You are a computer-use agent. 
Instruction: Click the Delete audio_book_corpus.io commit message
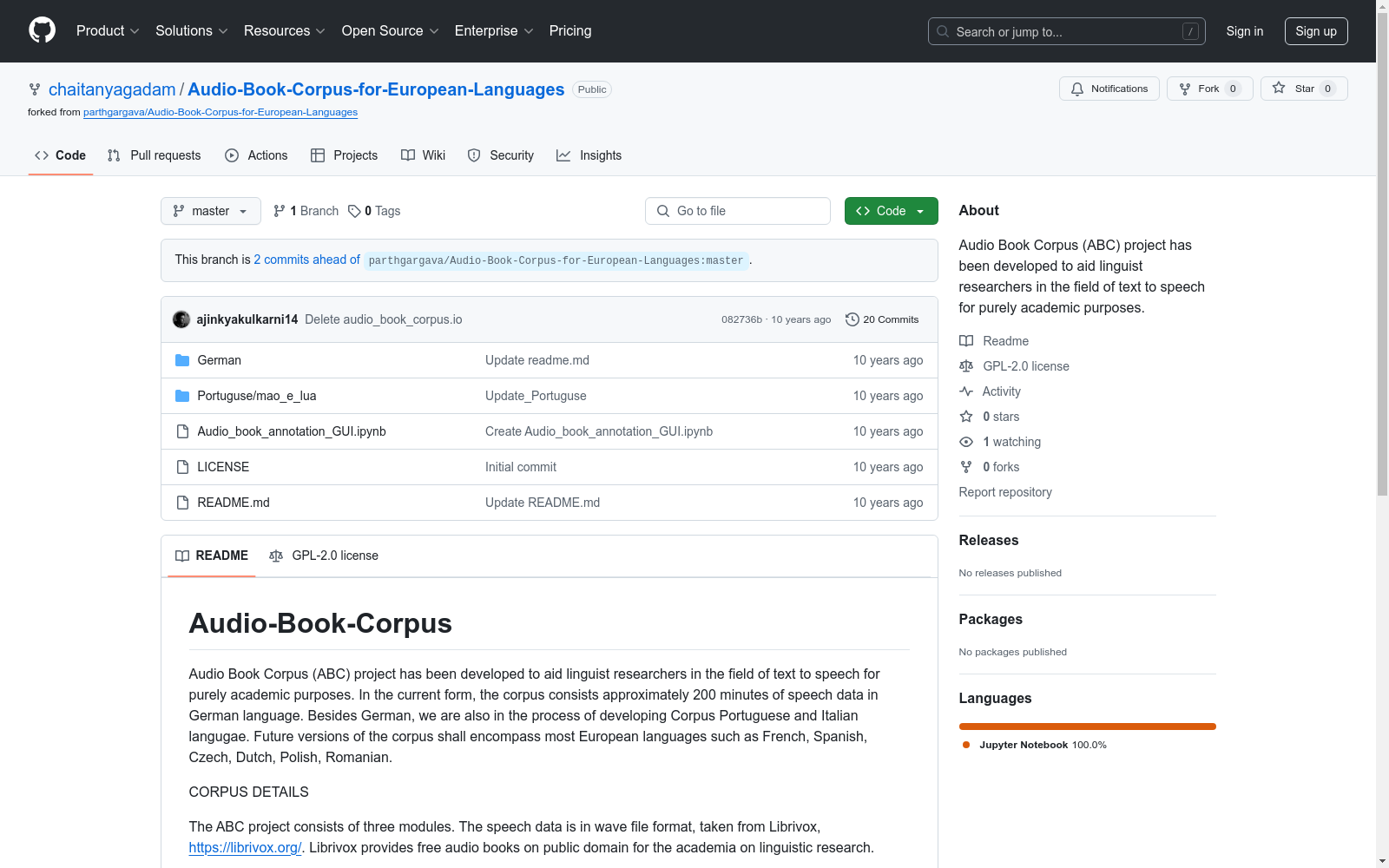[x=384, y=319]
